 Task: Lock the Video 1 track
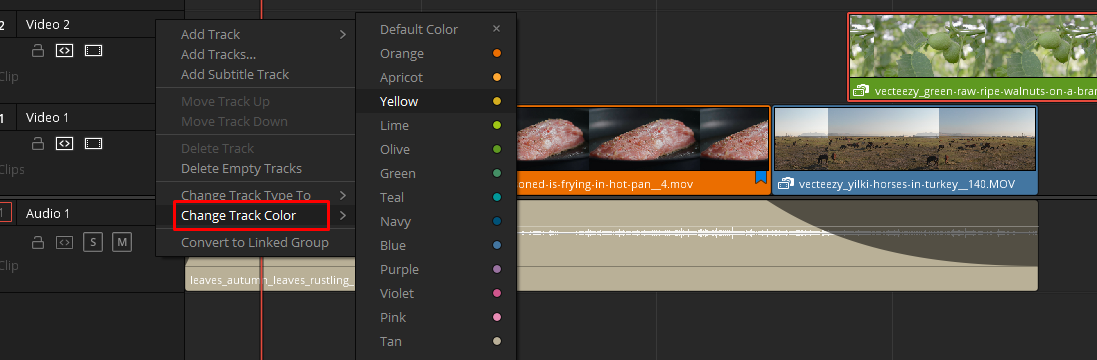(38, 143)
